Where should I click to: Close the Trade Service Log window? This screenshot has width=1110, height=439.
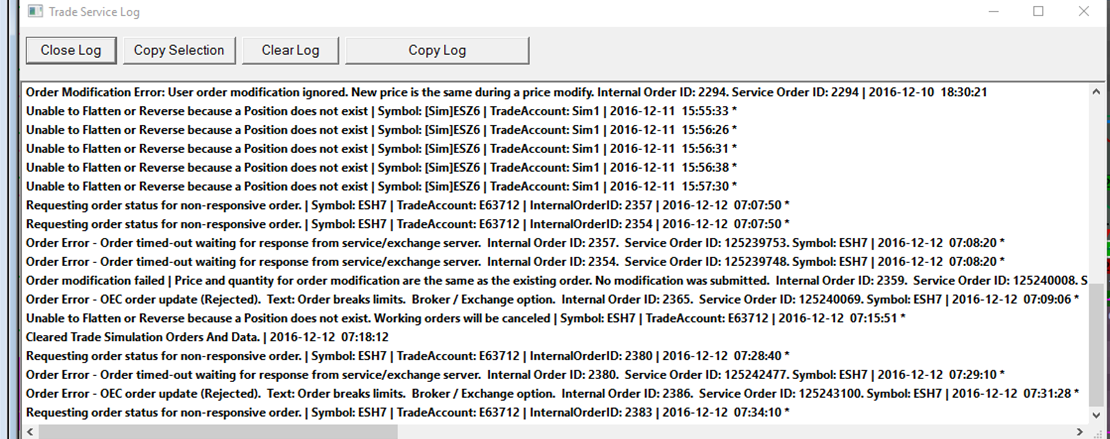pyautogui.click(x=1084, y=12)
